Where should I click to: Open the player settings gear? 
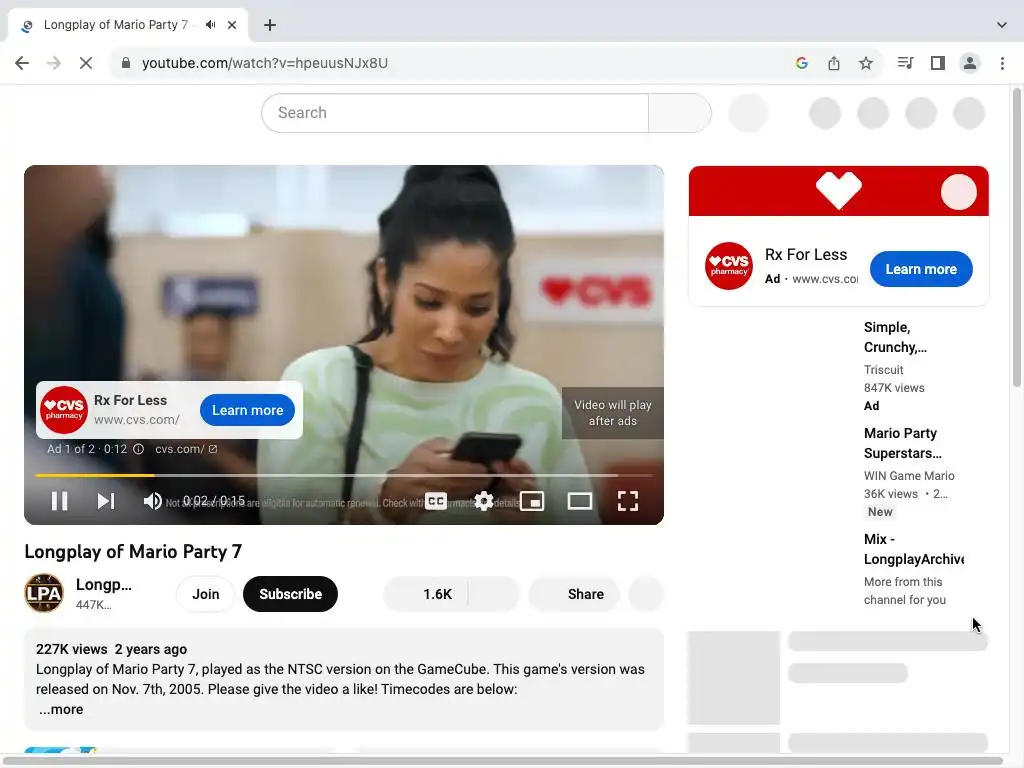pyautogui.click(x=484, y=501)
